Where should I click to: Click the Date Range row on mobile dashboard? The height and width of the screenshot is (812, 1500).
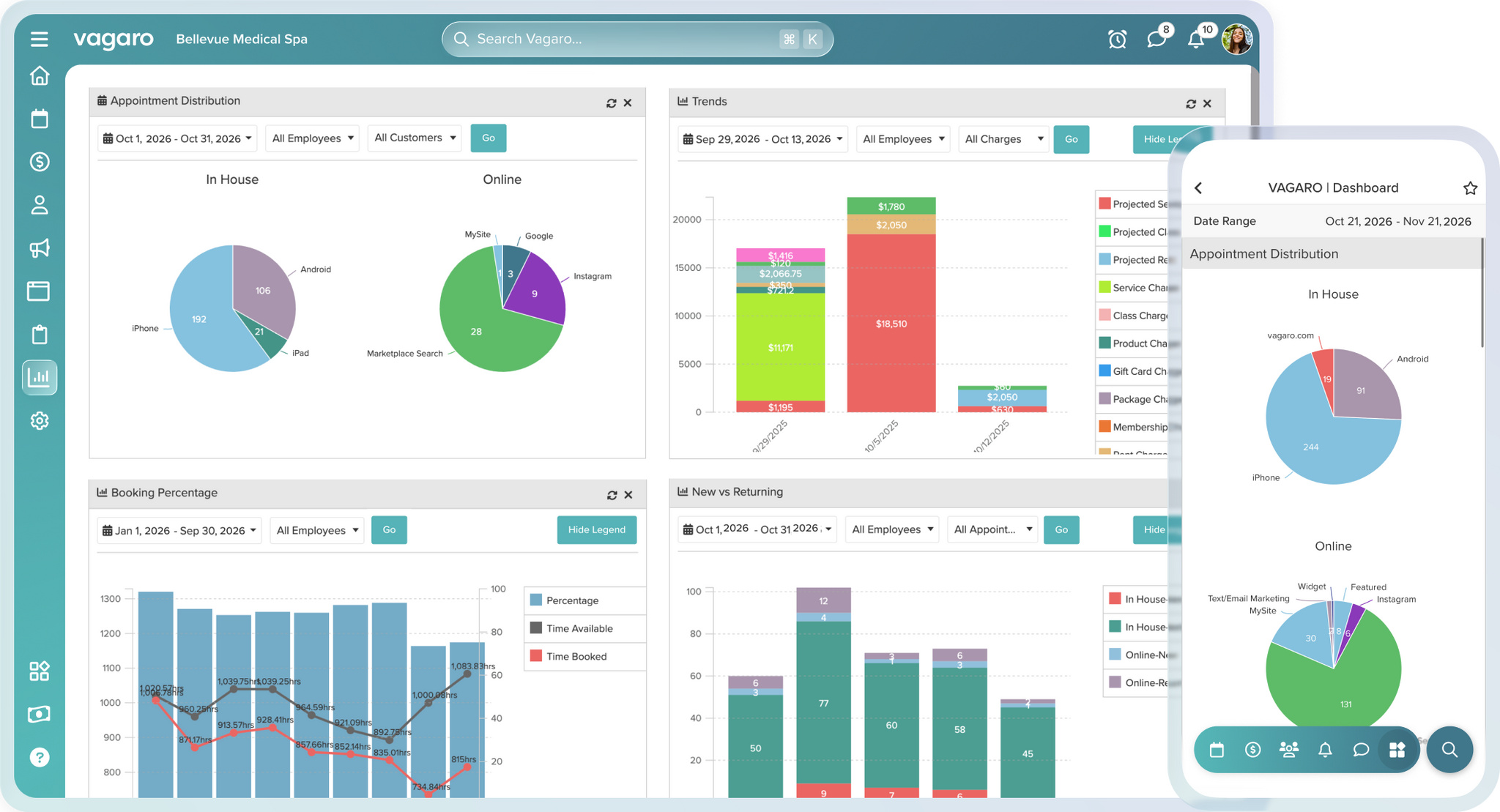(x=1332, y=221)
